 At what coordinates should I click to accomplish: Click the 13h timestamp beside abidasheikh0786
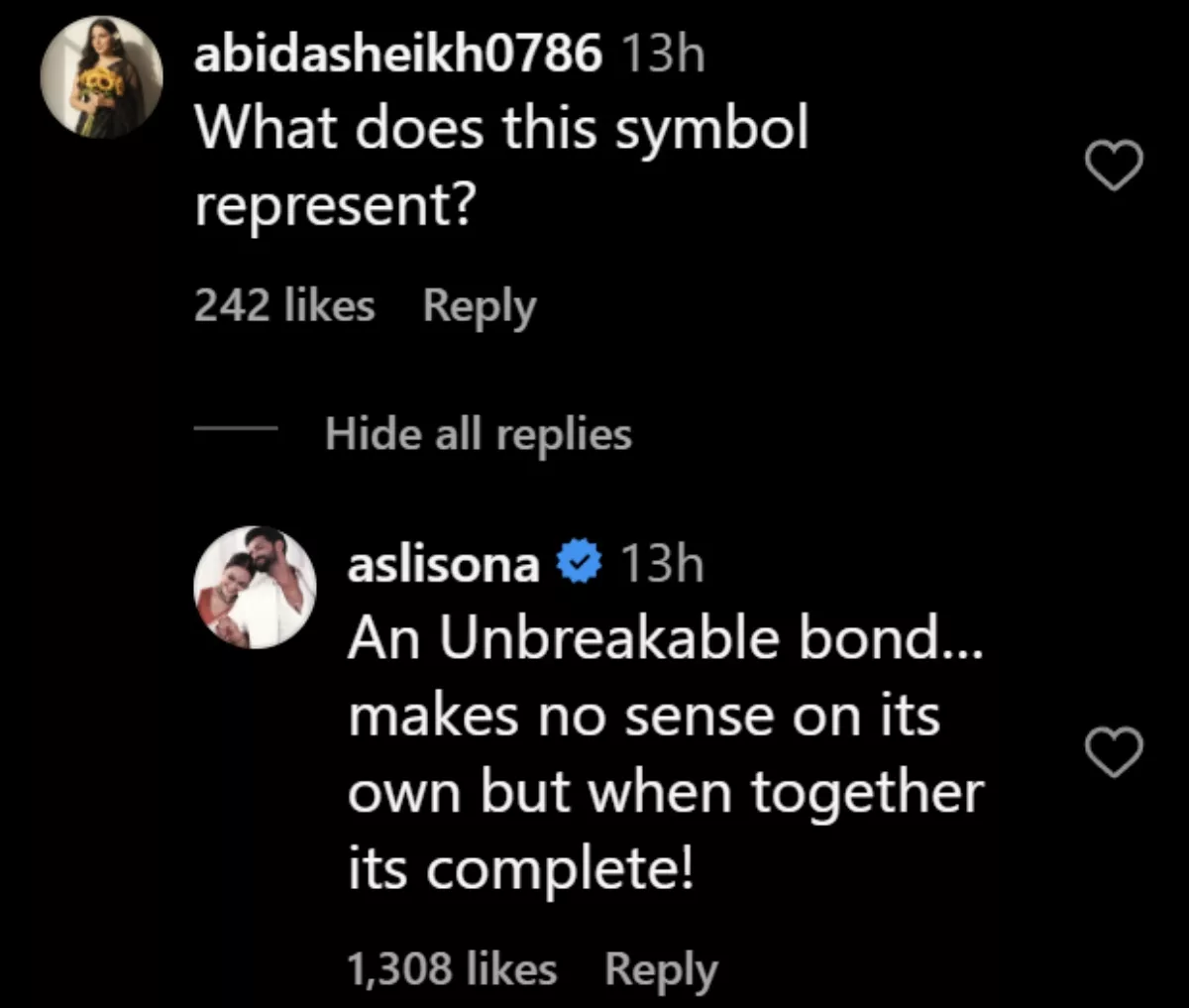[663, 55]
